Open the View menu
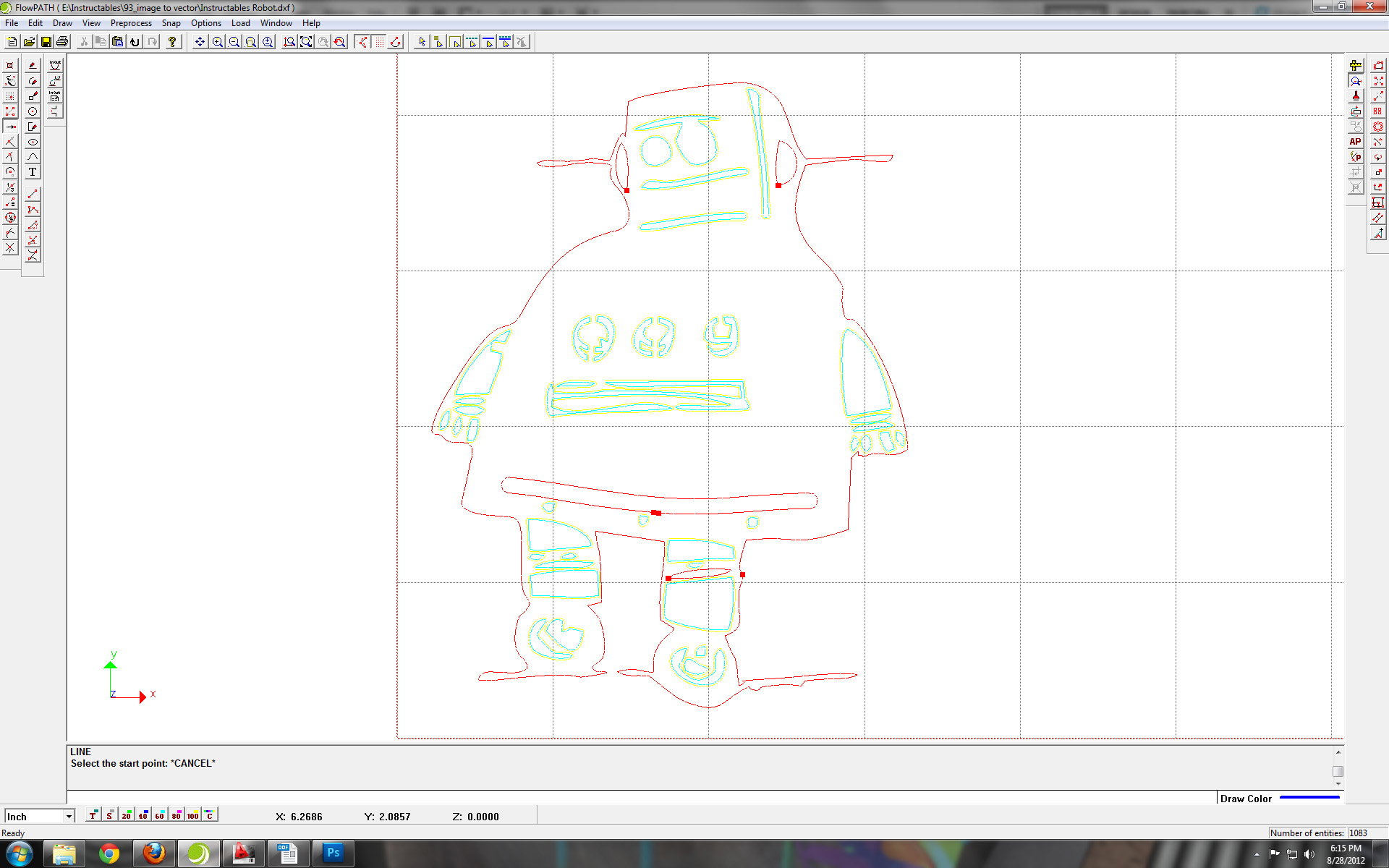The height and width of the screenshot is (868, 1389). click(x=91, y=23)
